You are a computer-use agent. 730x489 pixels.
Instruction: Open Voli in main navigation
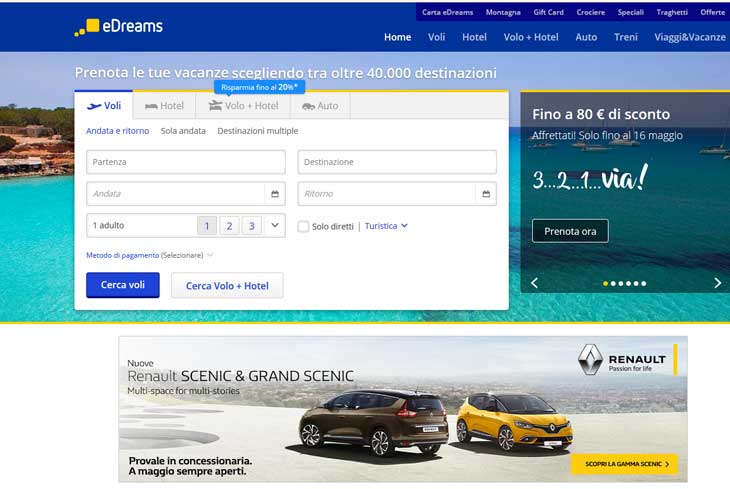point(437,37)
